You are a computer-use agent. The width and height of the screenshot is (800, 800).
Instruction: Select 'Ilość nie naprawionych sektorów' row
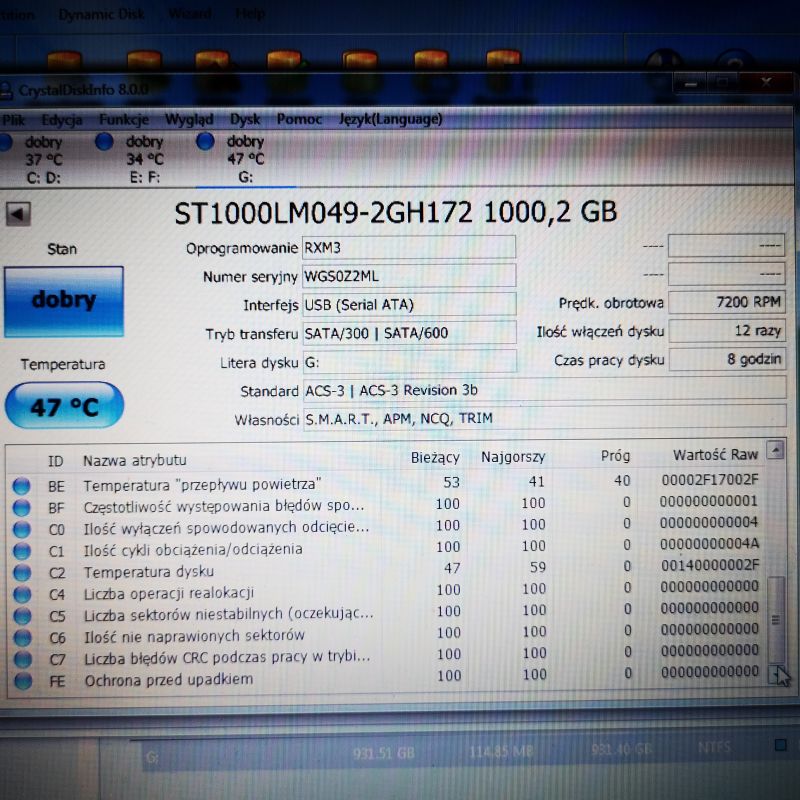[x=386, y=635]
